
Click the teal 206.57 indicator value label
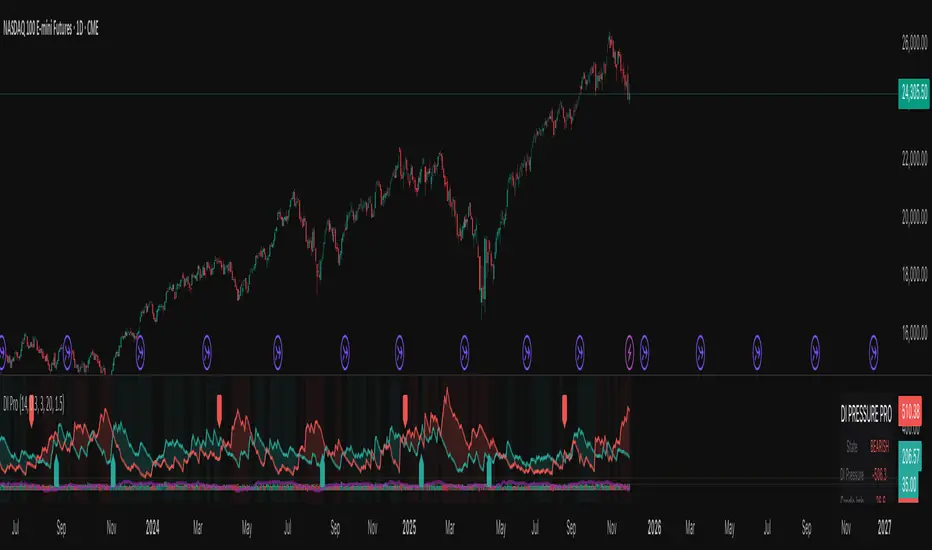click(x=910, y=457)
